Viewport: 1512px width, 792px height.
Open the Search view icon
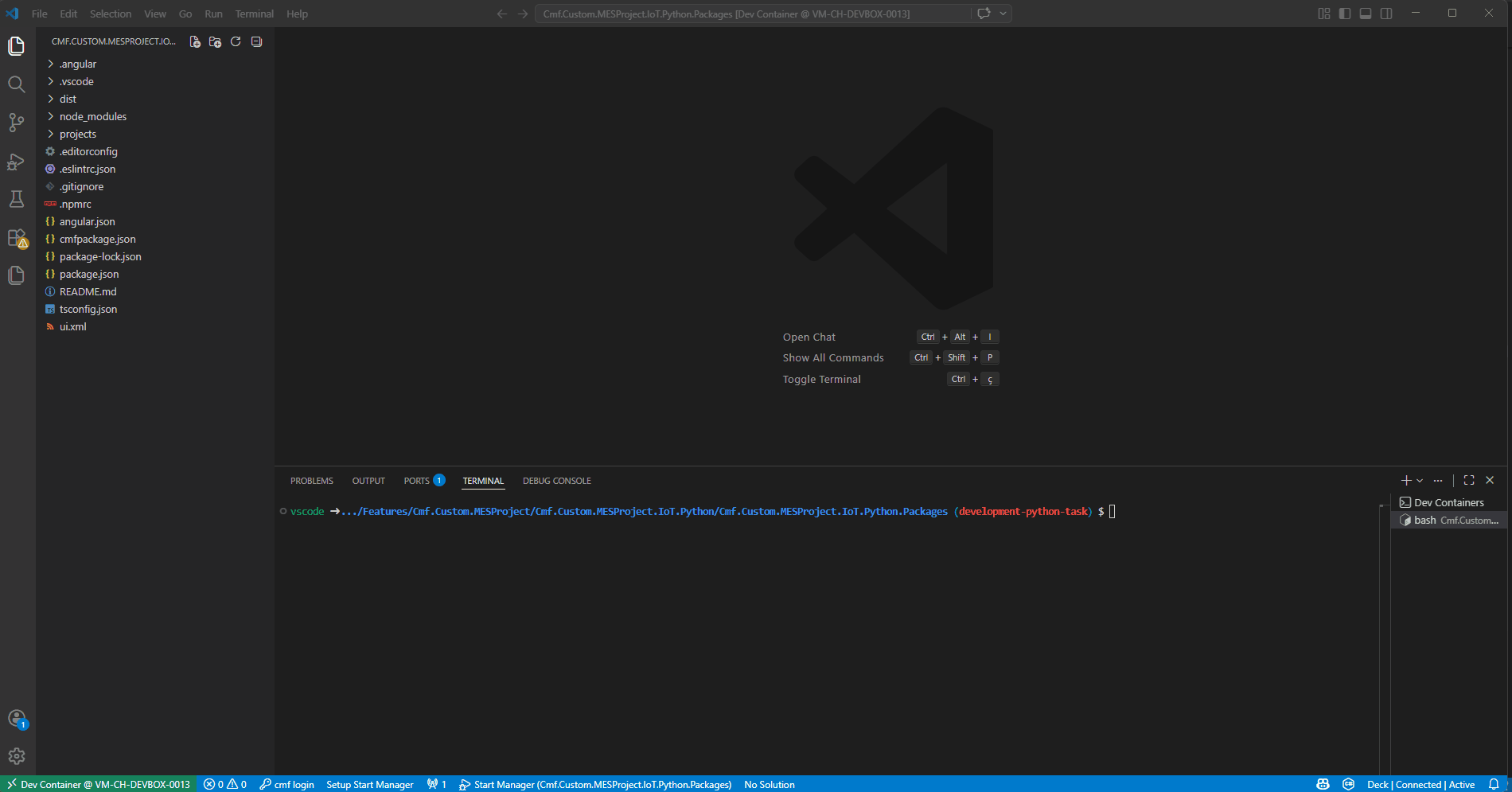17,84
